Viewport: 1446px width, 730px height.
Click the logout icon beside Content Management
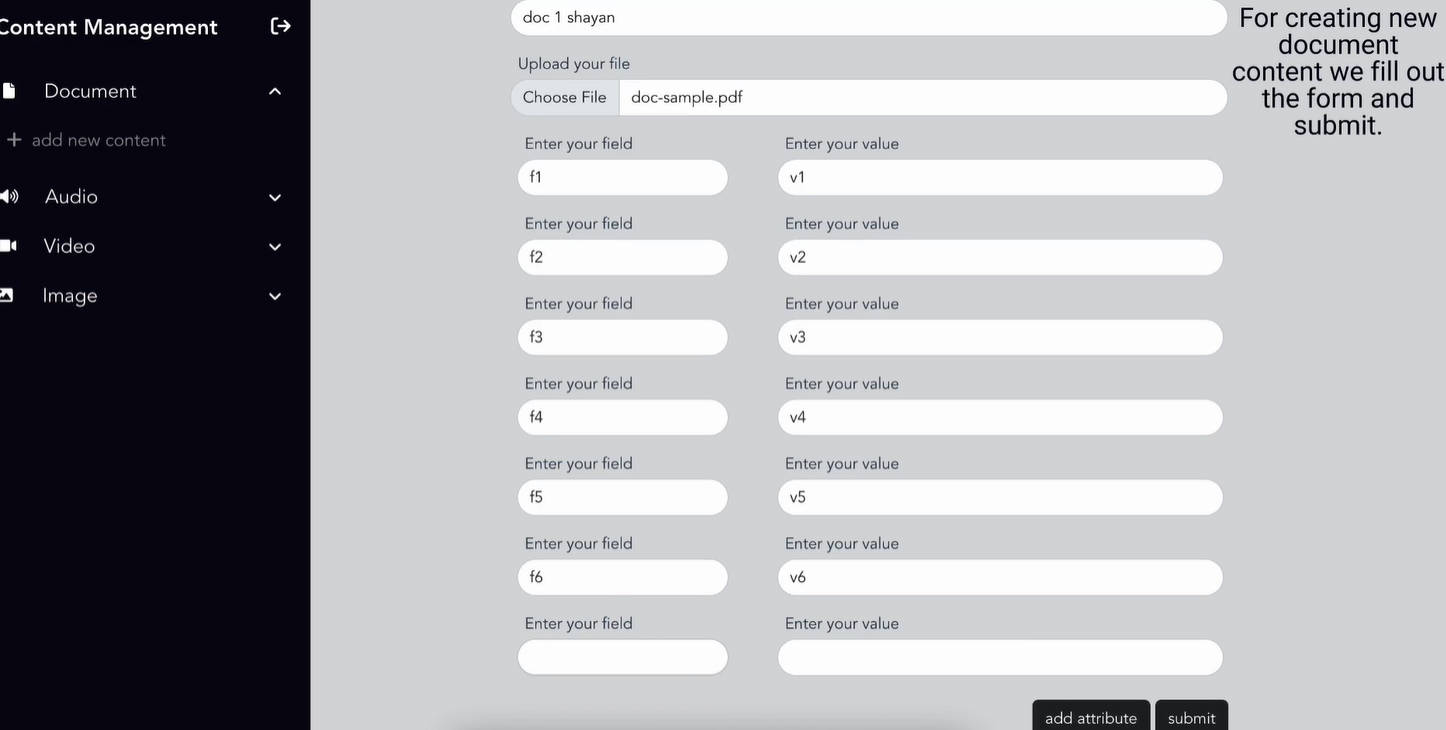[x=281, y=26]
